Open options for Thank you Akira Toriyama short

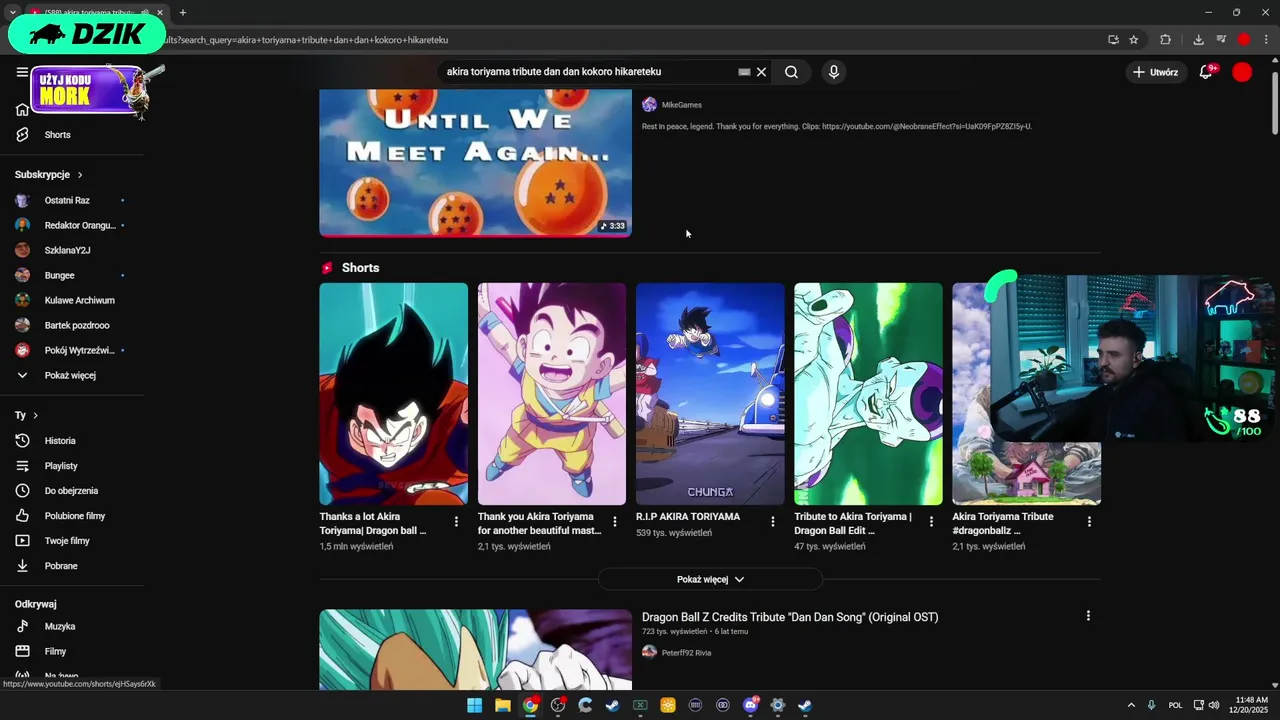click(614, 522)
